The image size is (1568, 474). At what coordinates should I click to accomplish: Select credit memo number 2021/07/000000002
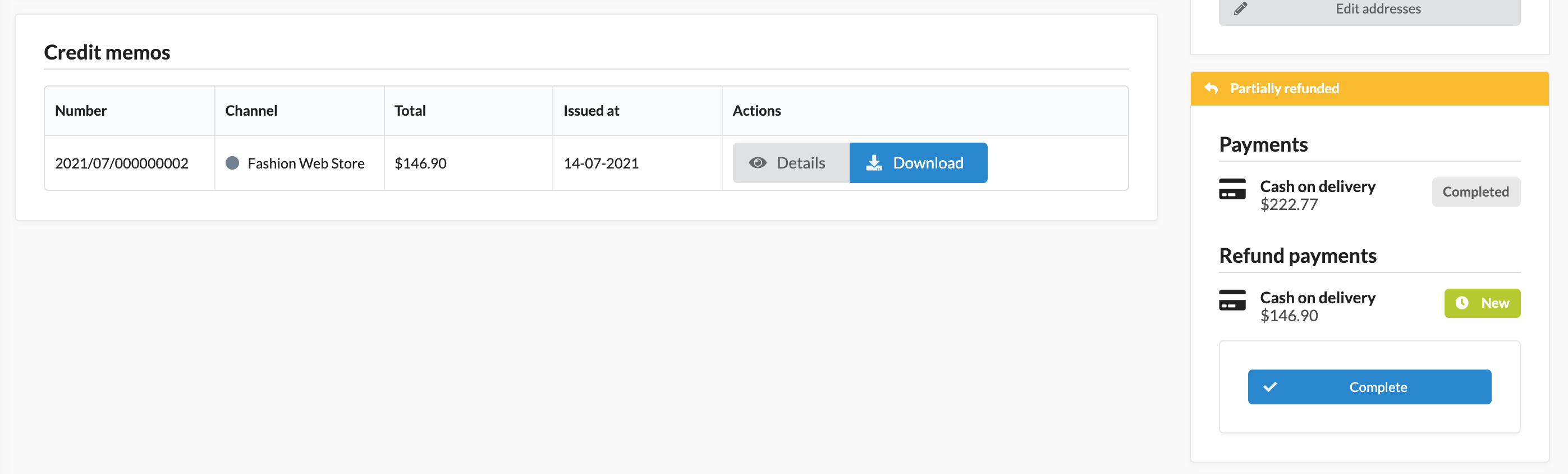coord(122,163)
